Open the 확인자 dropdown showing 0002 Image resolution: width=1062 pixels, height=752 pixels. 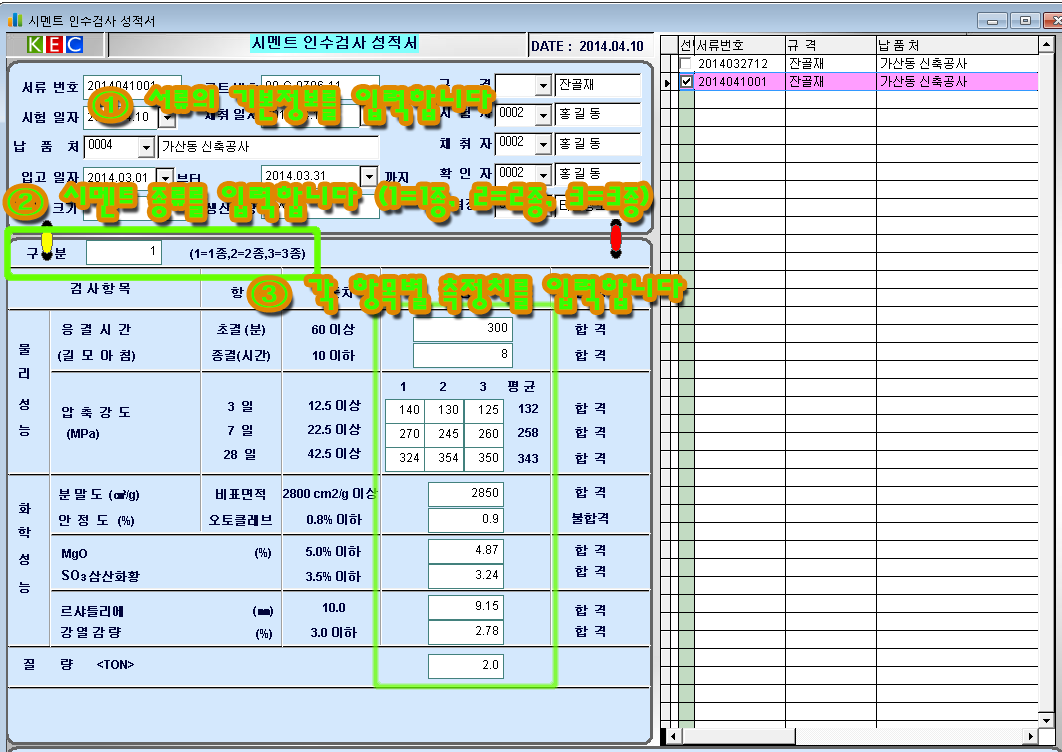(x=543, y=176)
